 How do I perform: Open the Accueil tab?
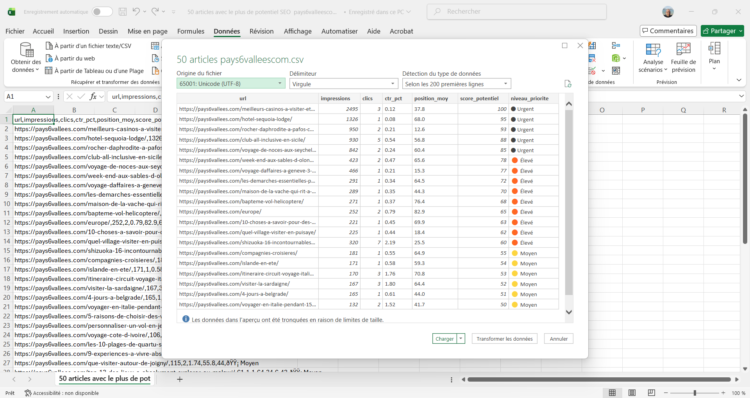(43, 31)
